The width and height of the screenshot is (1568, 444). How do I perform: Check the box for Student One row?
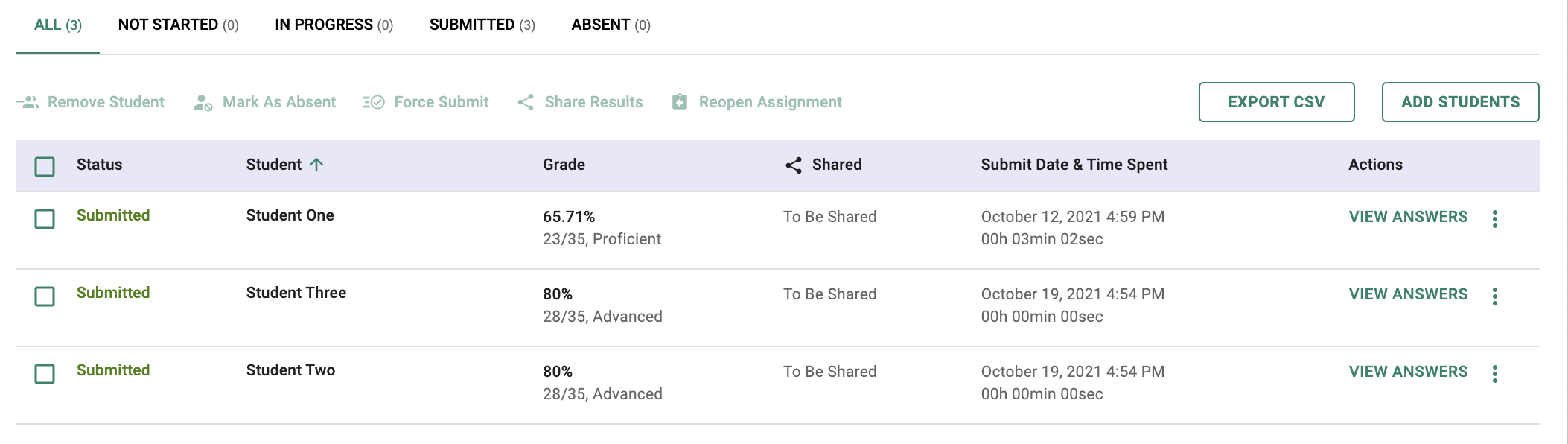[45, 219]
